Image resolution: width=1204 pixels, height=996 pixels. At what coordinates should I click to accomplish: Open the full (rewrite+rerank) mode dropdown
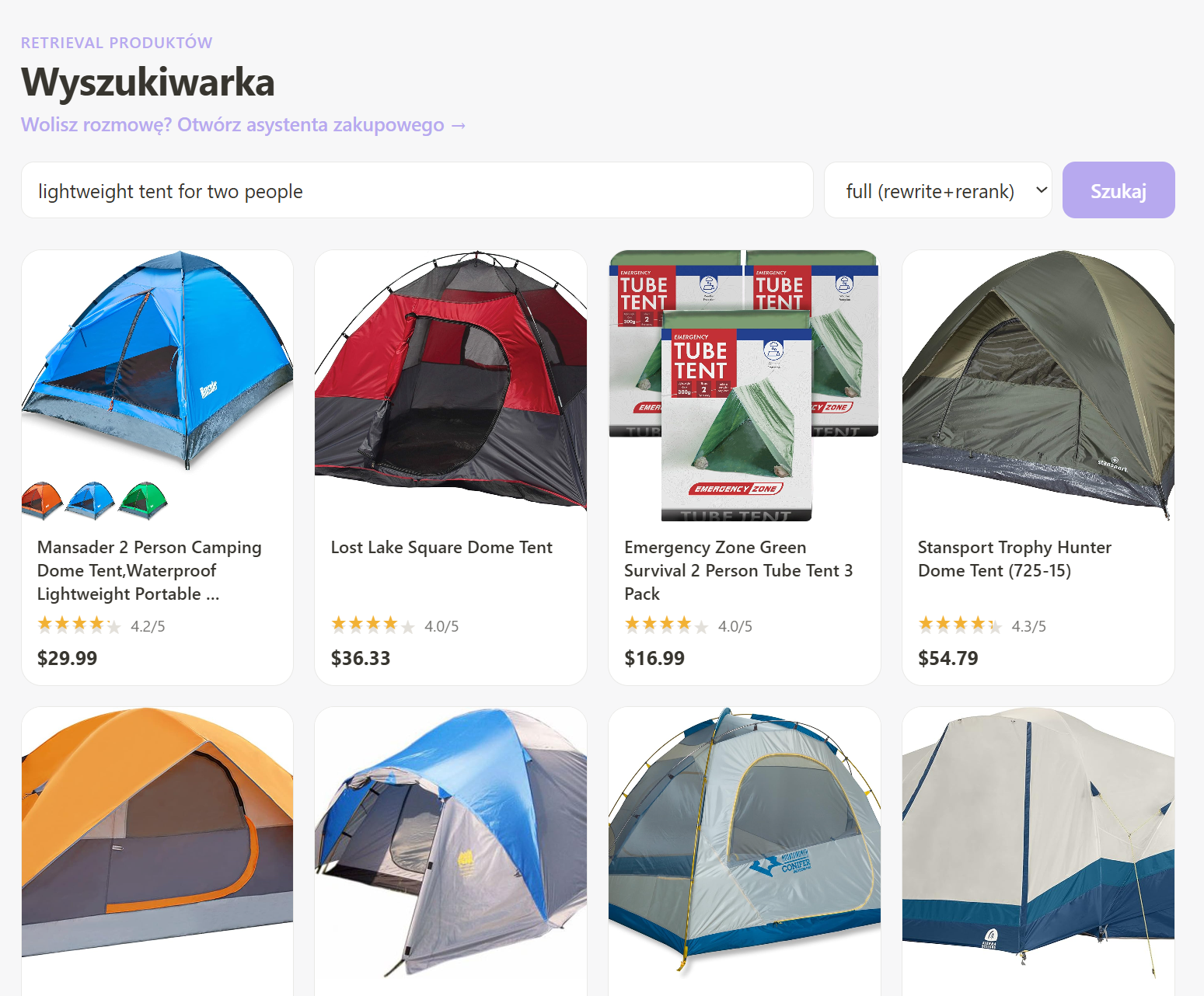pyautogui.click(x=937, y=190)
